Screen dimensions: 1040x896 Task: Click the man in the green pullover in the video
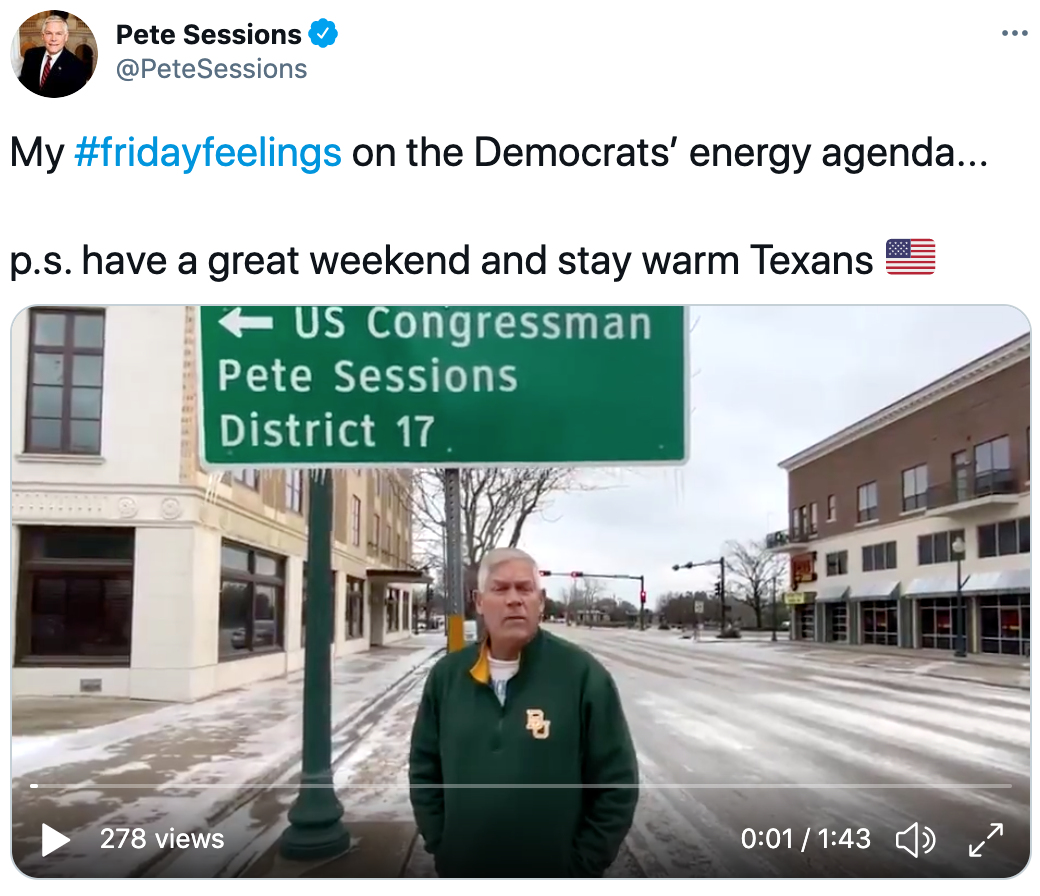pyautogui.click(x=523, y=713)
